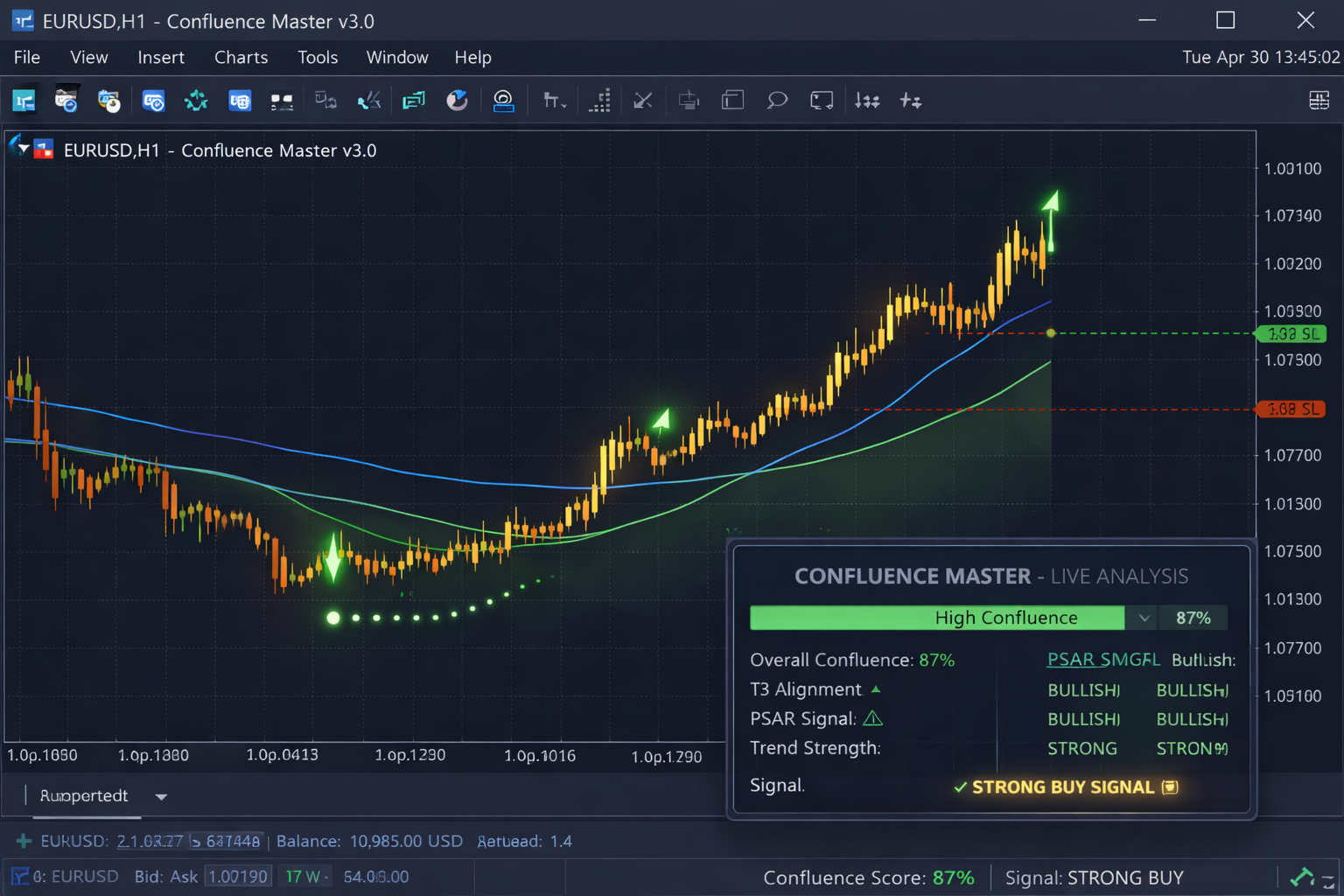Click the dotted staircase bars icon
The image size is (1344, 896).
(600, 101)
